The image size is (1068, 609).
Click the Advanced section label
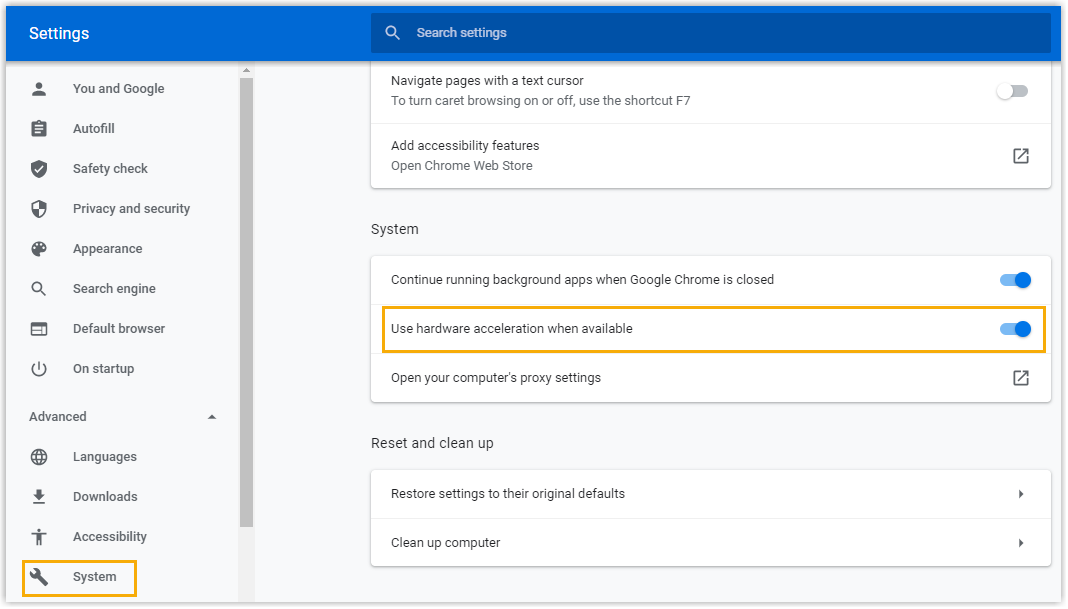click(x=58, y=417)
